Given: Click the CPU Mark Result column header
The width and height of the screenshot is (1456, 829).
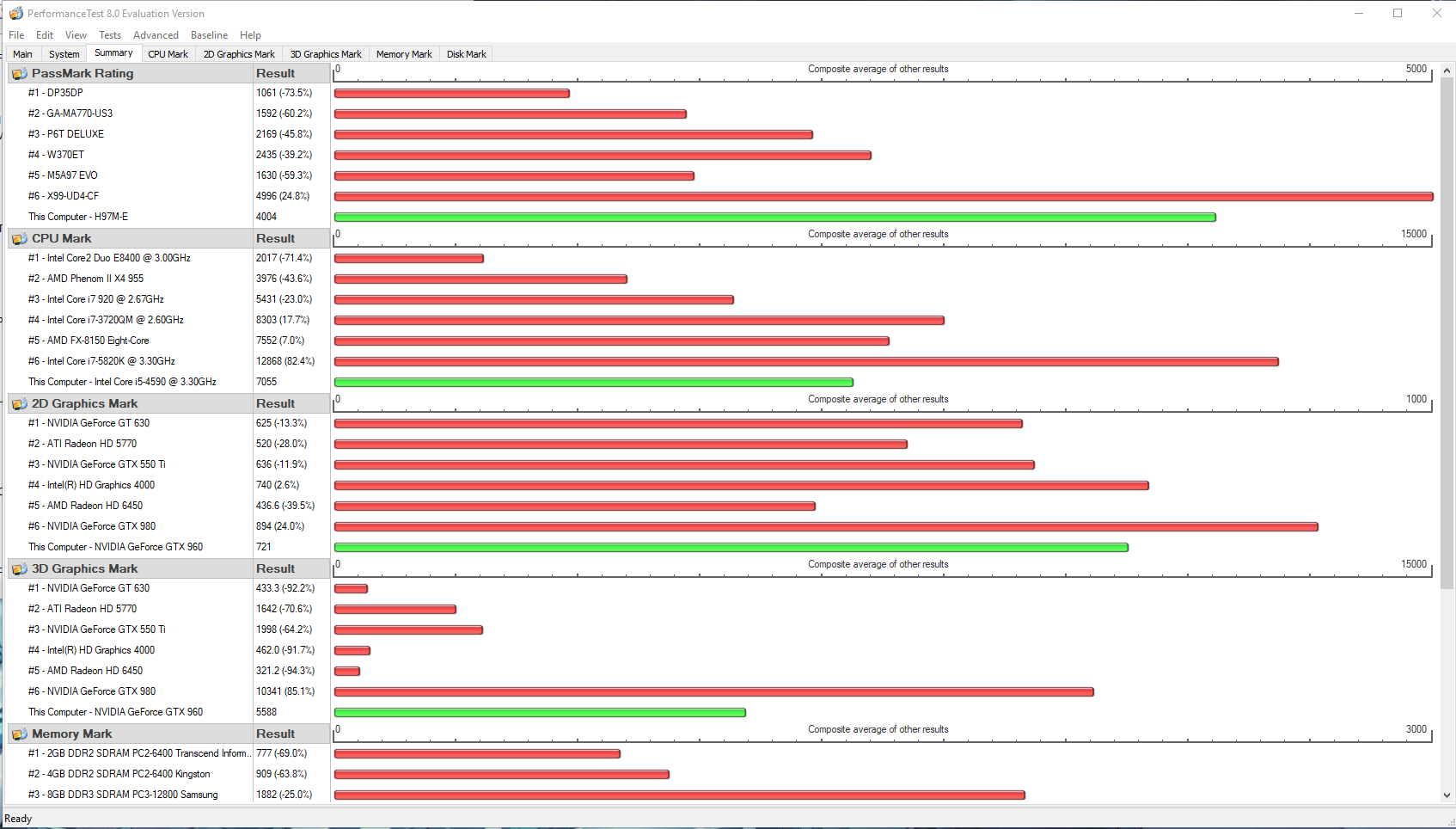Looking at the screenshot, I should pos(291,239).
